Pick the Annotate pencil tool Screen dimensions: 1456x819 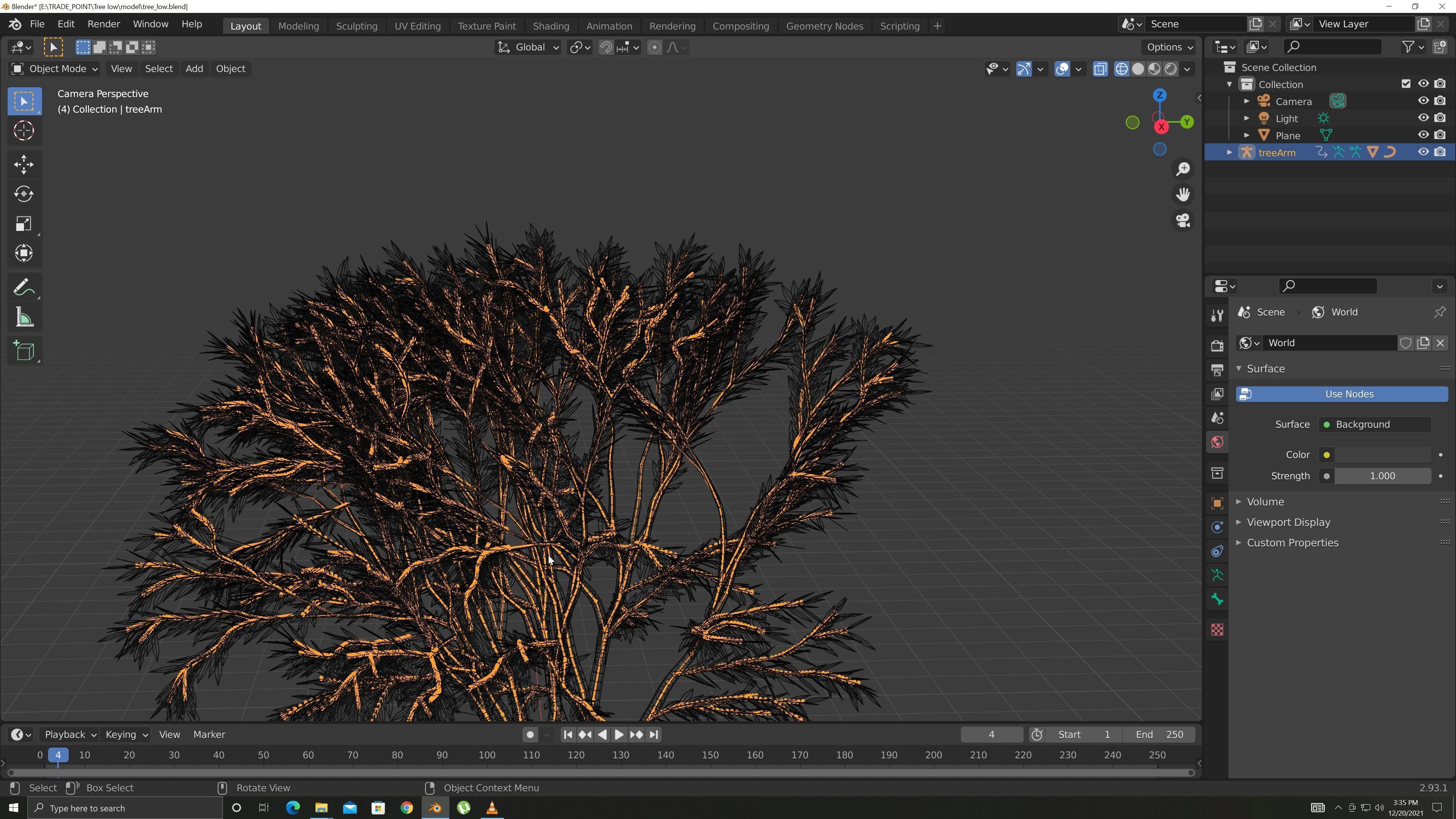pyautogui.click(x=24, y=288)
